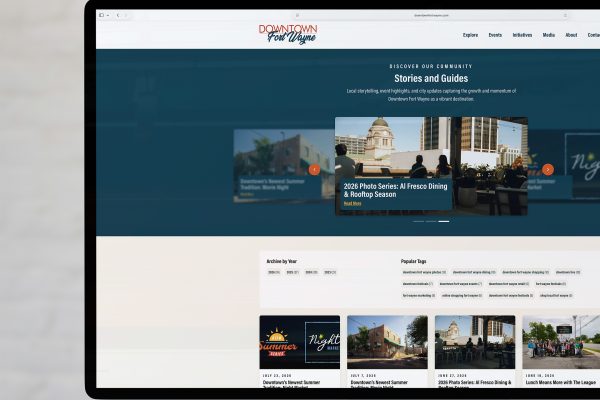
Task: Click the 'downtown live' tag
Action: tap(568, 272)
